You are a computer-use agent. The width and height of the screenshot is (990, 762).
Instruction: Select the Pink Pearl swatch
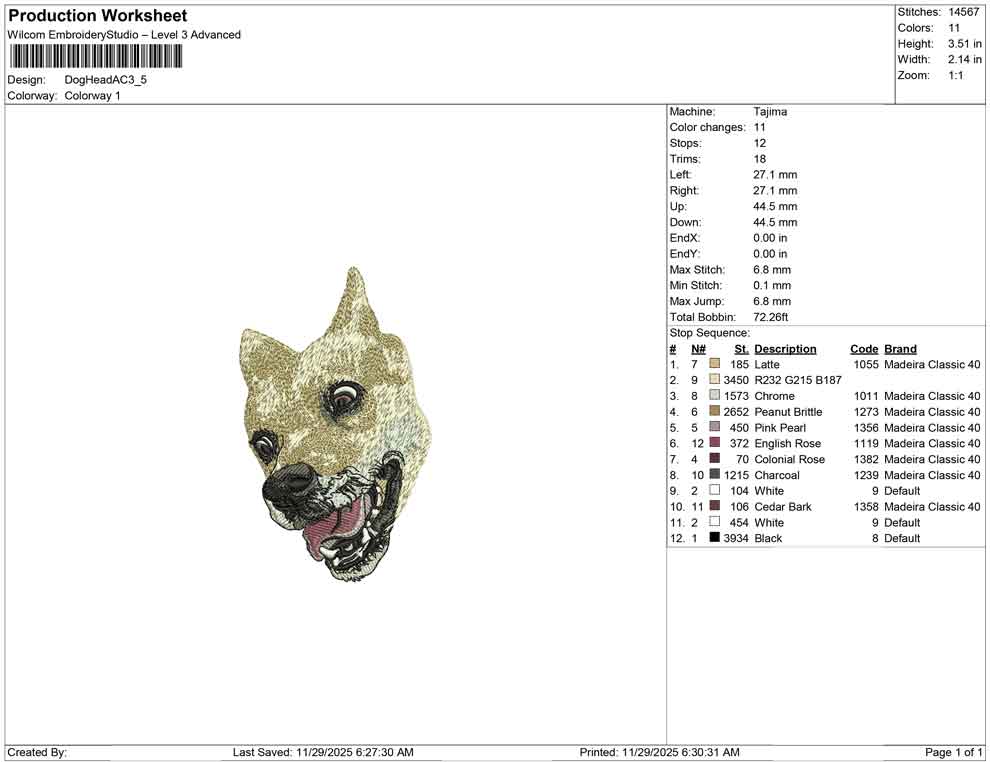click(x=714, y=427)
